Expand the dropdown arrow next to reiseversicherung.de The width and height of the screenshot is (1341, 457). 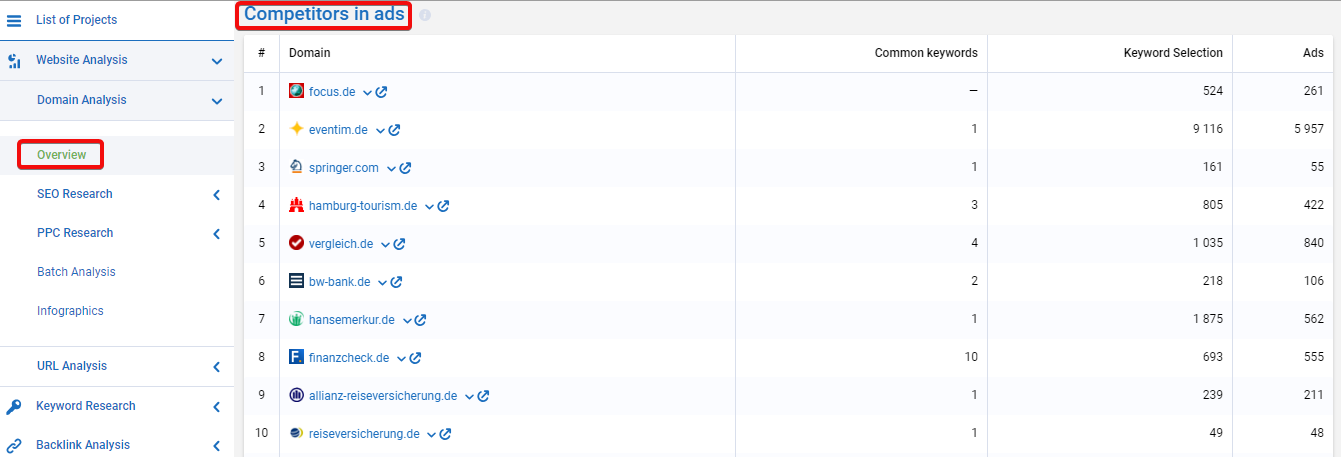click(x=431, y=434)
